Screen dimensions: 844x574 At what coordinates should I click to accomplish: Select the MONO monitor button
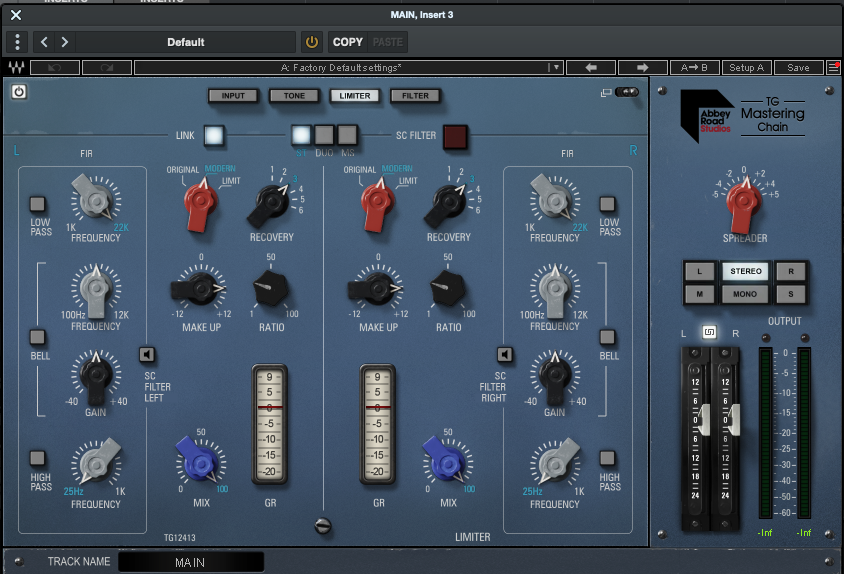(x=745, y=294)
